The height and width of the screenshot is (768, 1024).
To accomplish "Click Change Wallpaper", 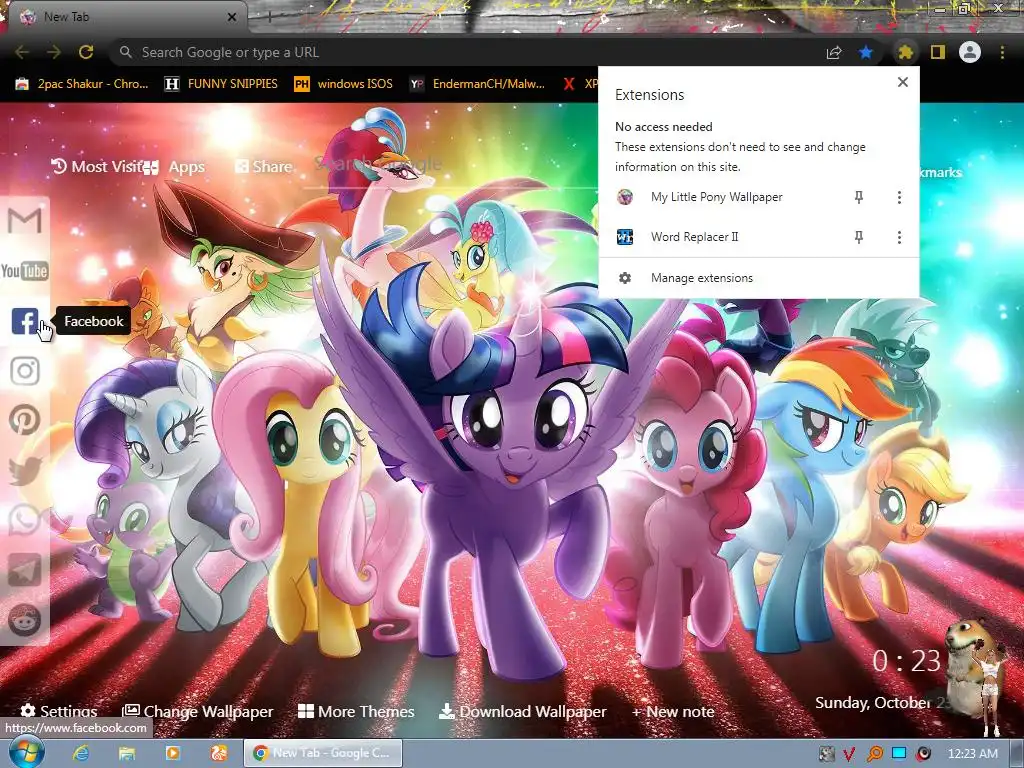I will pos(198,711).
